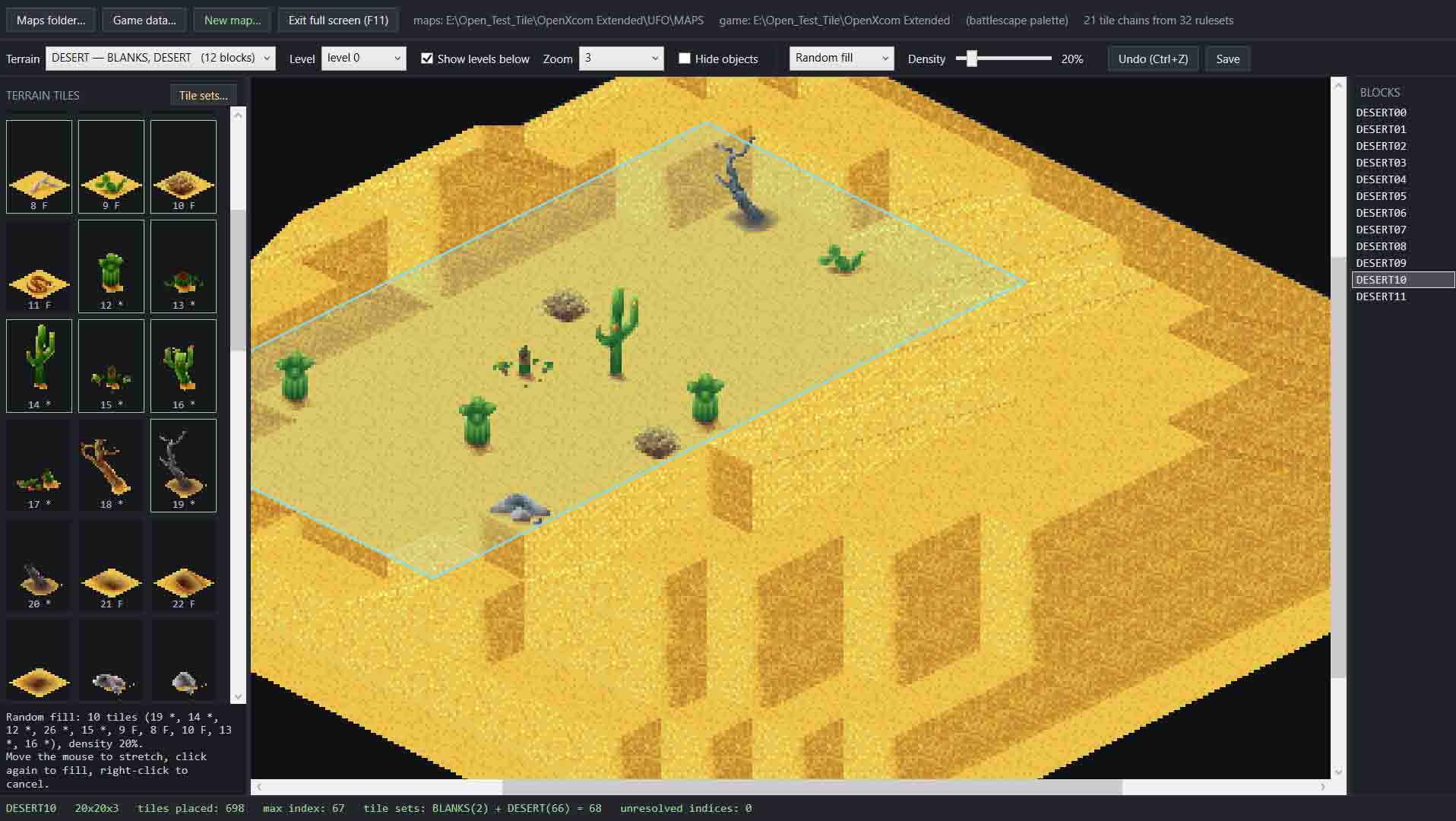1456x821 pixels.
Task: Pick the barrel cactus tile 12
Action: (111, 266)
